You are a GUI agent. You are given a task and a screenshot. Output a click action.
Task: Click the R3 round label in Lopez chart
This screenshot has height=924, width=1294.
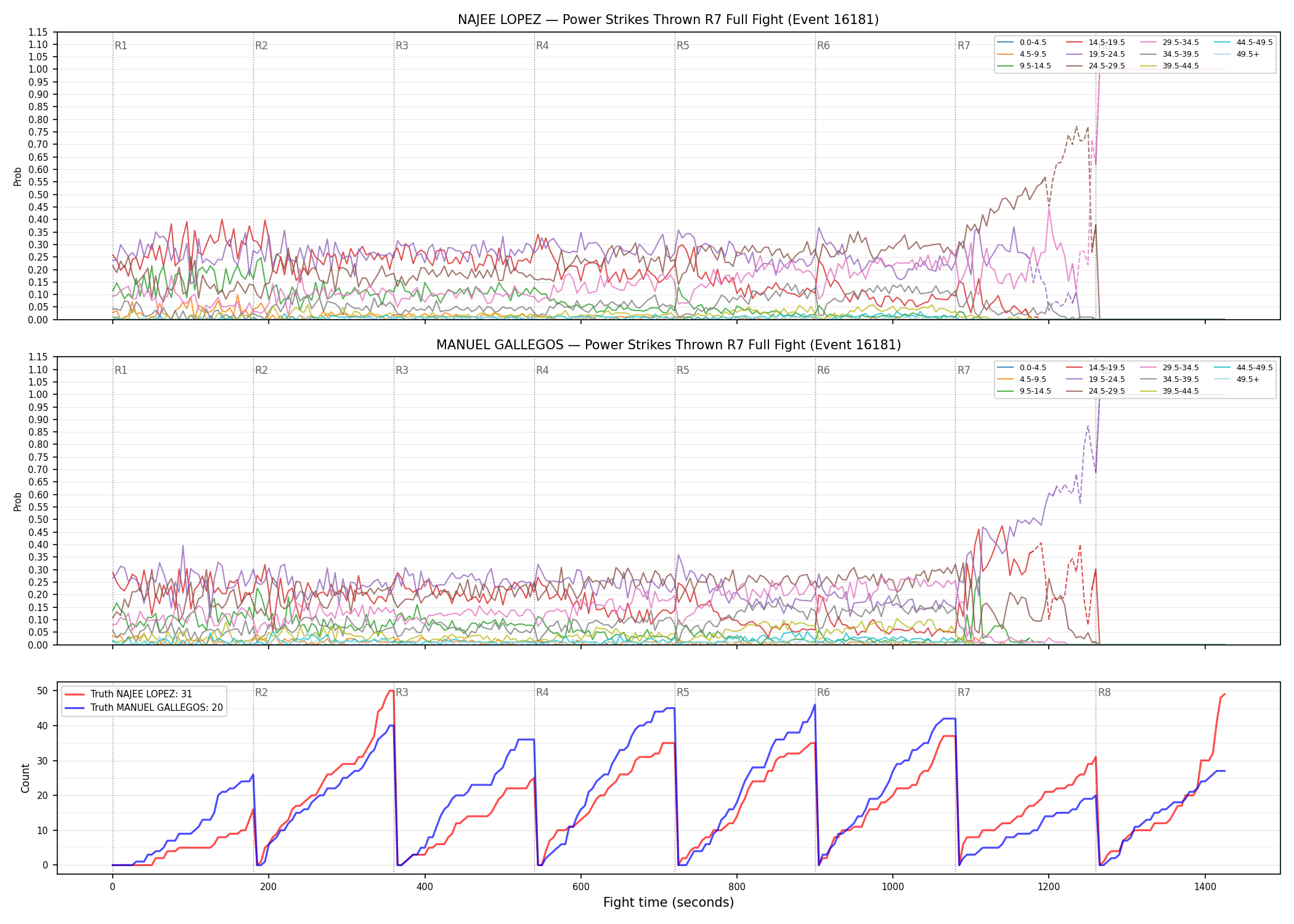pos(402,46)
